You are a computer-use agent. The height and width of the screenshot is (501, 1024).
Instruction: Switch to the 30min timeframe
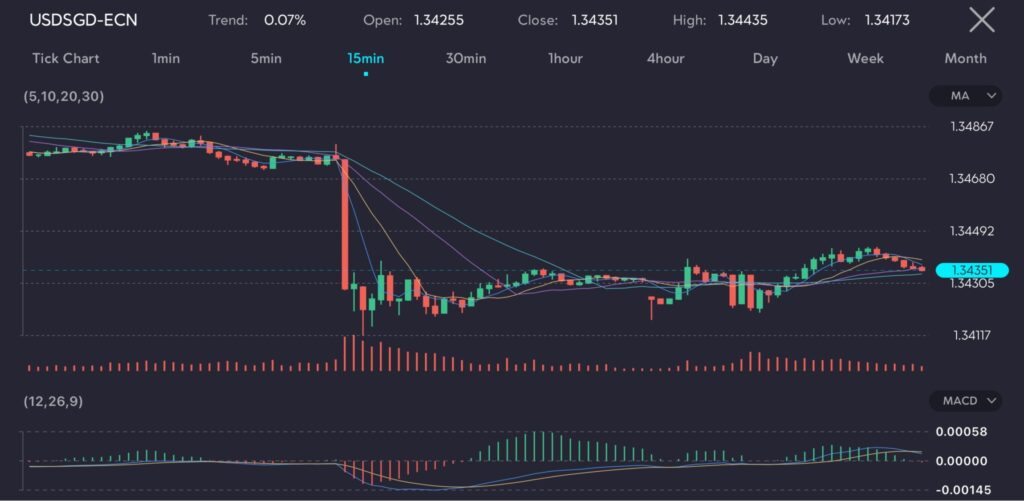pyautogui.click(x=466, y=58)
